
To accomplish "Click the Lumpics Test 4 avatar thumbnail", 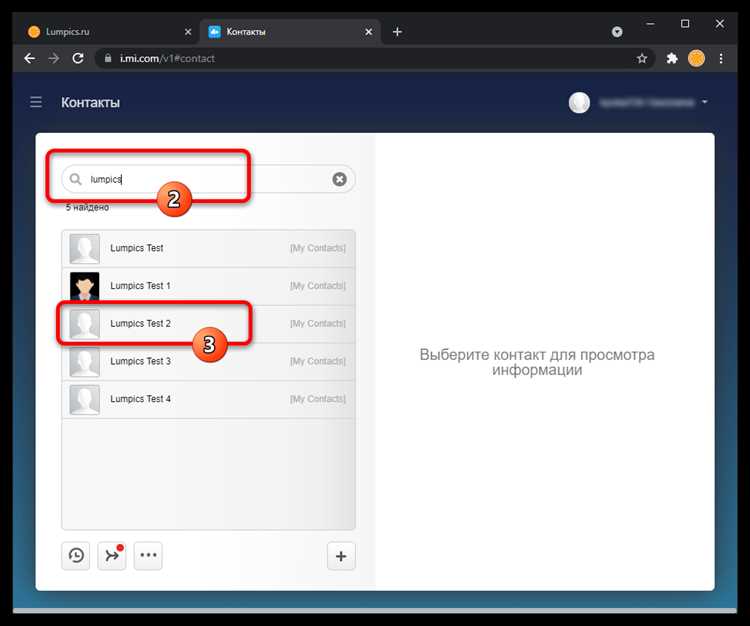I will pyautogui.click(x=85, y=399).
